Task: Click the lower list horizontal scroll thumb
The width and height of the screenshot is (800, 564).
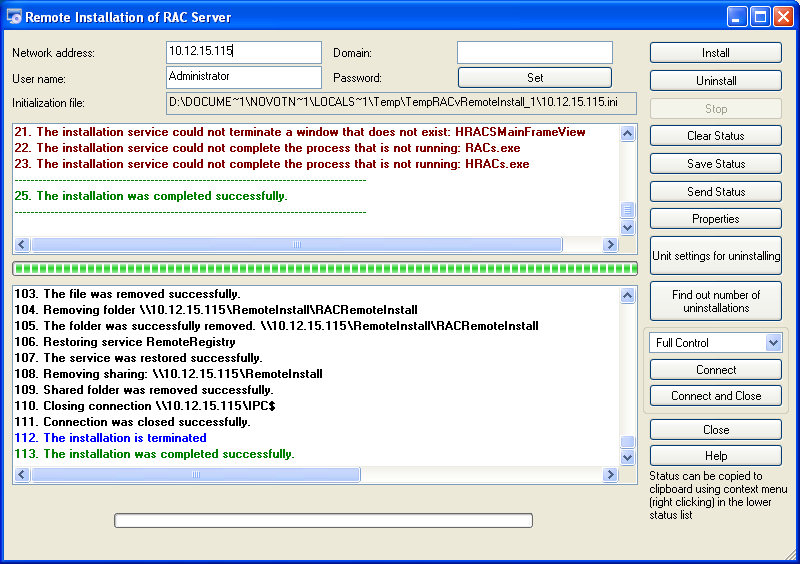Action: point(196,475)
